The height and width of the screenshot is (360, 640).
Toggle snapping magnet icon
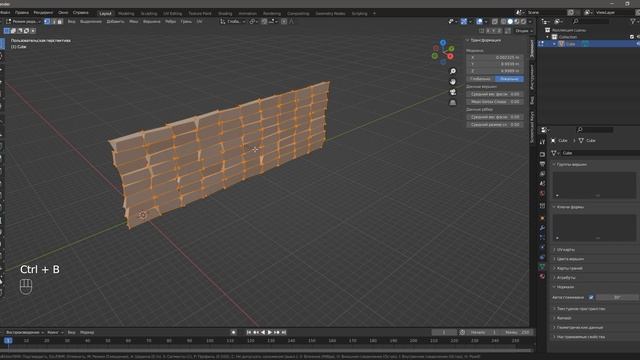coord(264,21)
